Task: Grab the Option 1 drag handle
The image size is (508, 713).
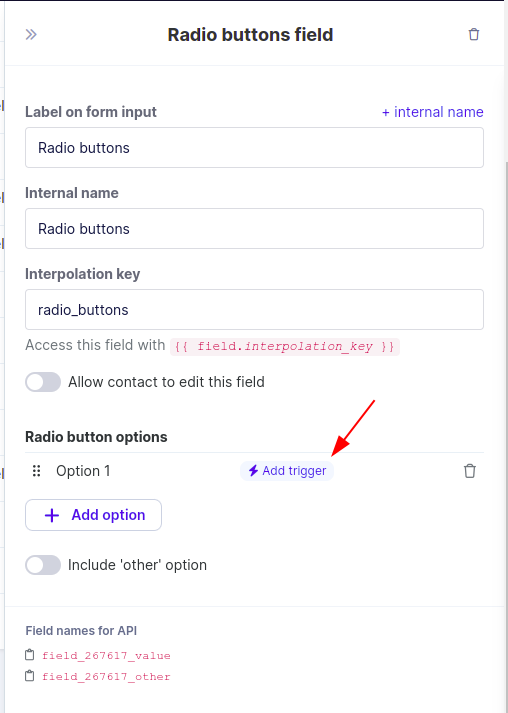Action: coord(36,471)
